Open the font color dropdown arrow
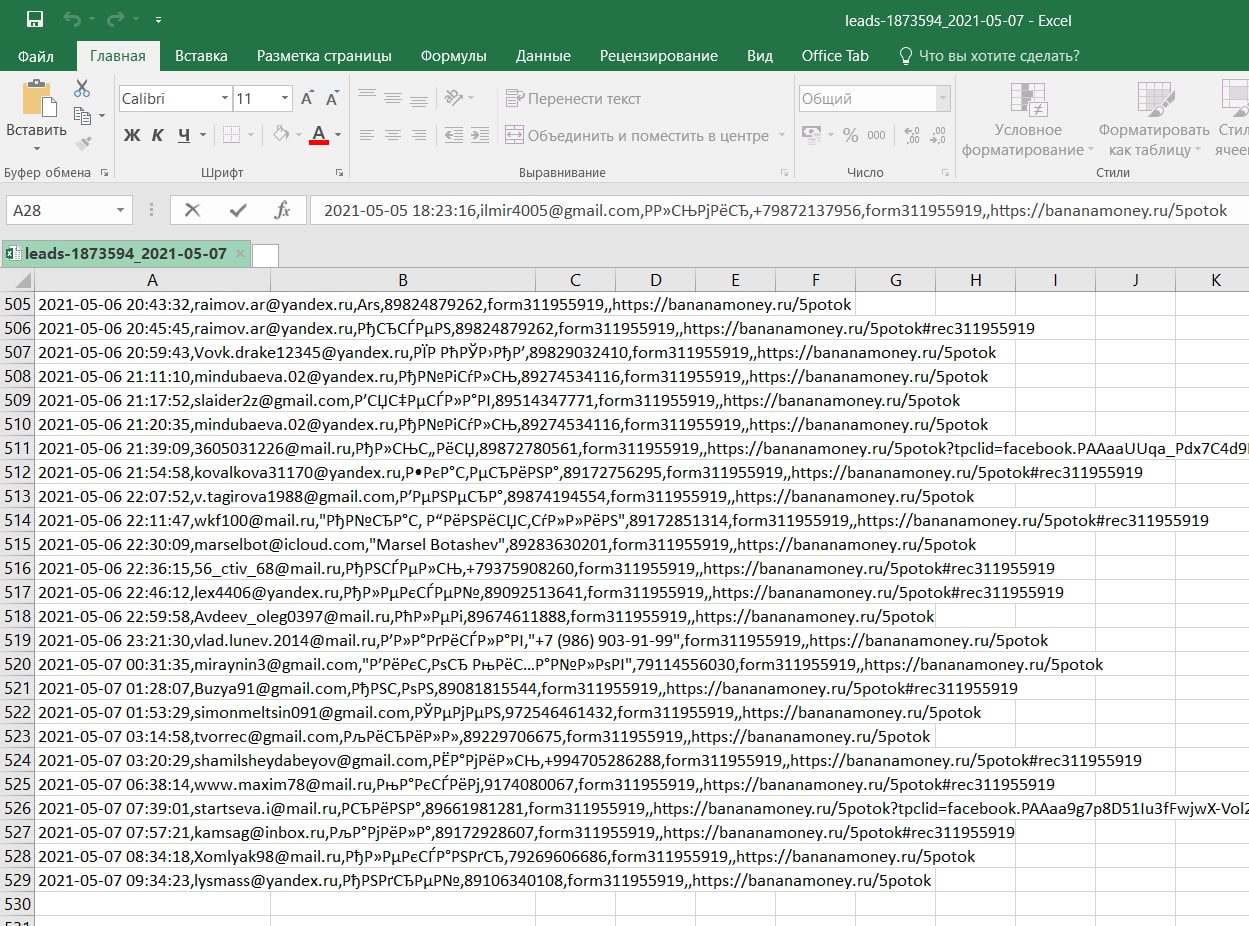Viewport: 1249px width, 926px height. click(x=338, y=135)
